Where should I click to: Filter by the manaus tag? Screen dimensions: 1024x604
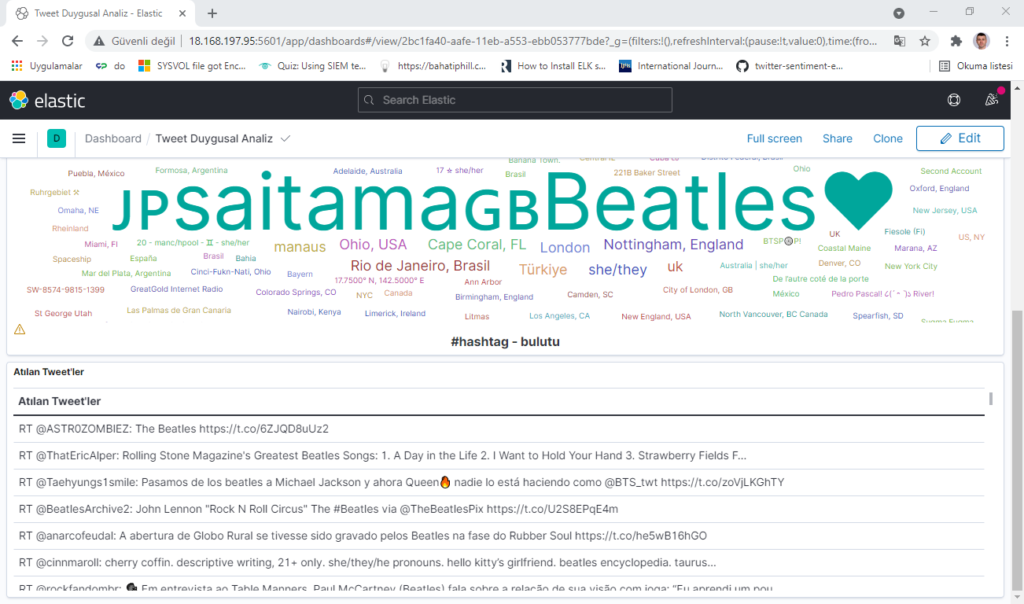[x=300, y=247]
